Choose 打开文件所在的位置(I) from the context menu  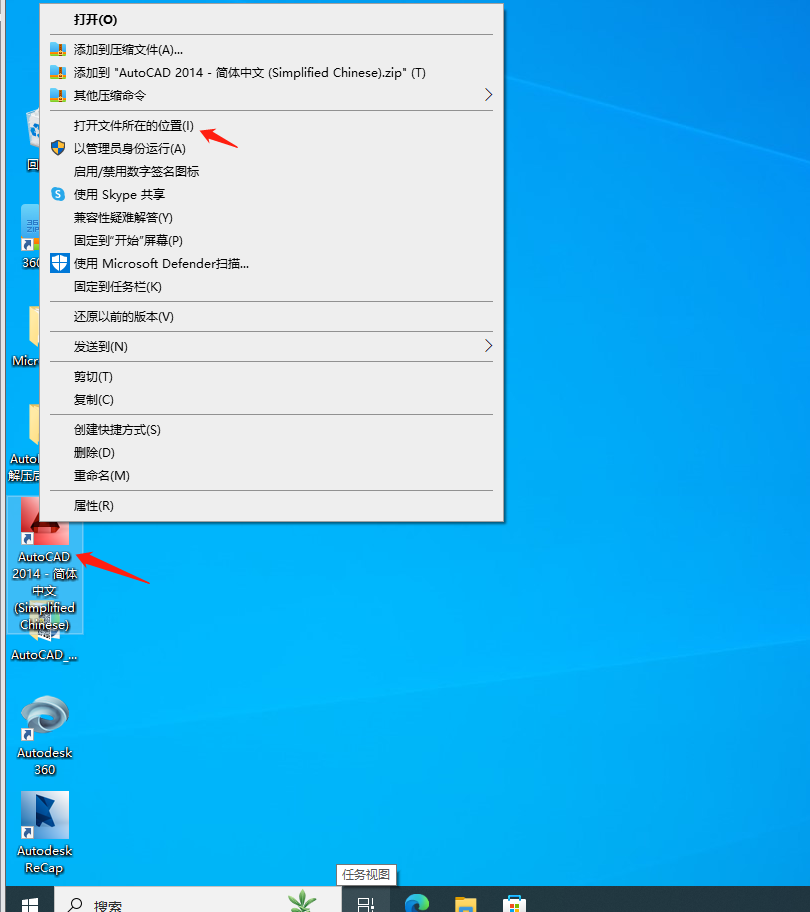pos(133,126)
